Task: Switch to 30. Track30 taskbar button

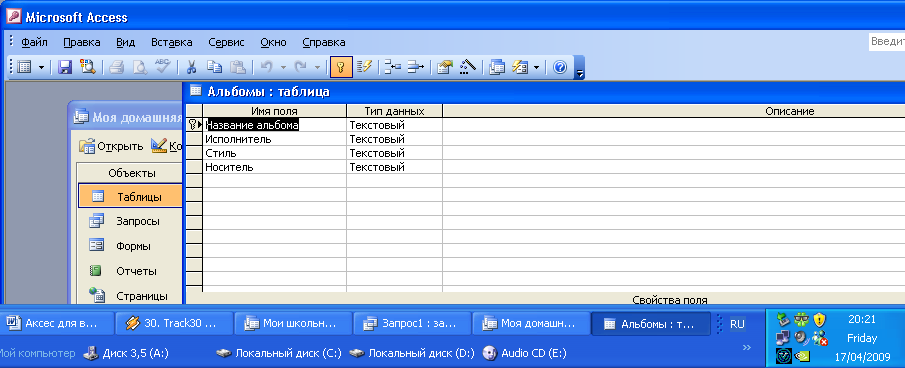Action: pyautogui.click(x=174, y=324)
